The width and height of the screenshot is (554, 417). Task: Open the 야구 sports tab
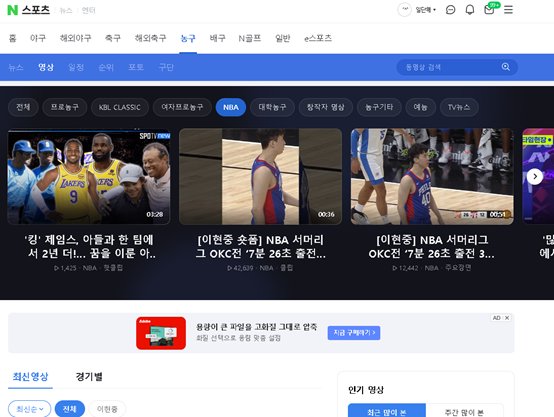tap(38, 38)
